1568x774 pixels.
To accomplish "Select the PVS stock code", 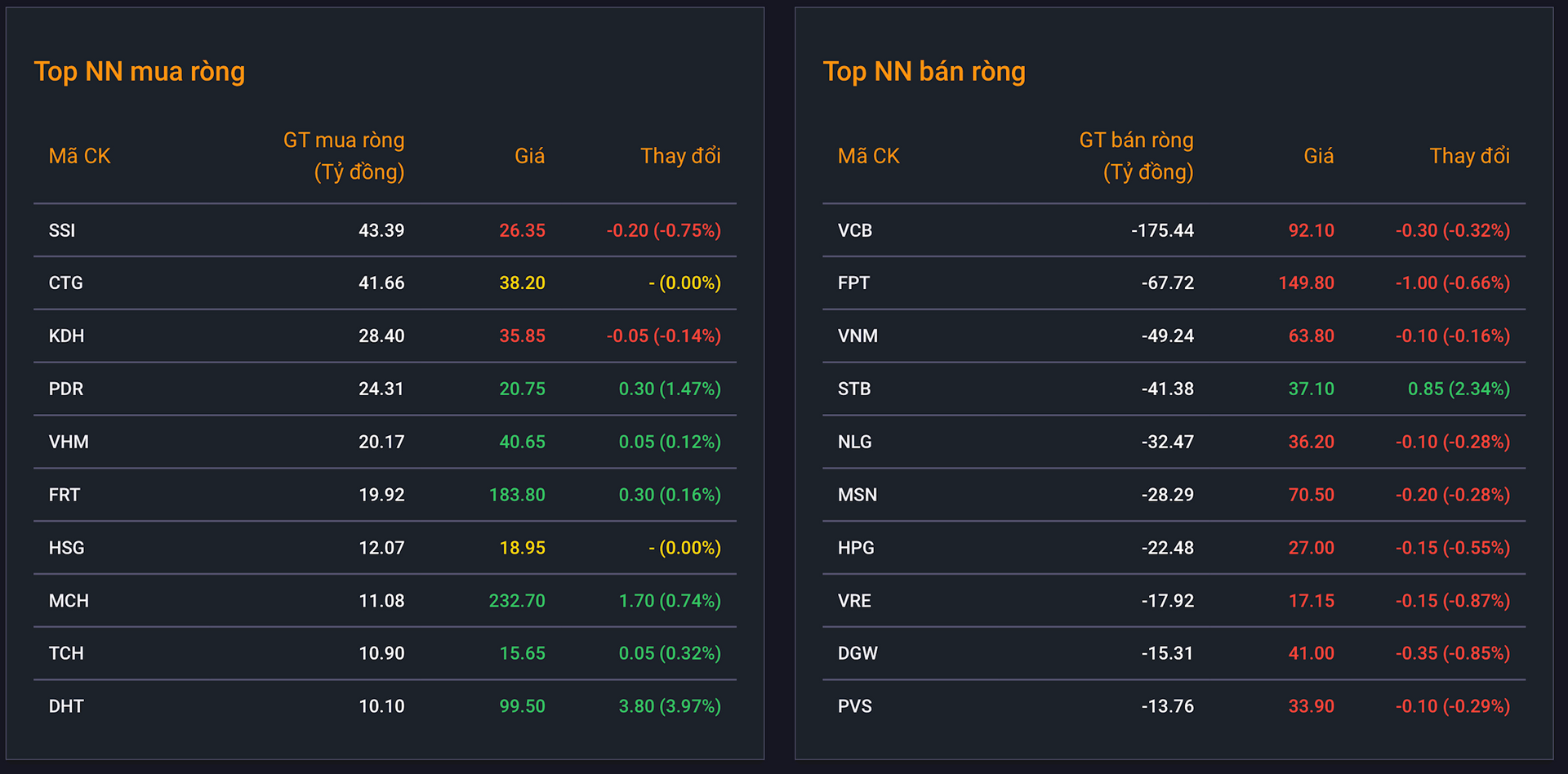I will [855, 706].
